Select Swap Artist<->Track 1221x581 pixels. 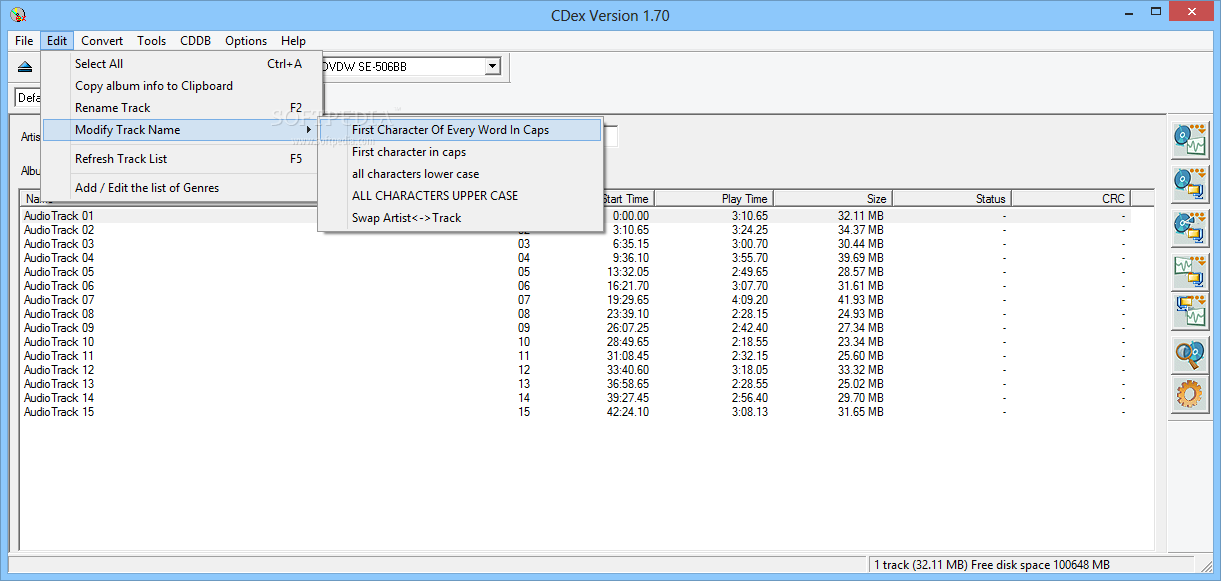(461, 218)
